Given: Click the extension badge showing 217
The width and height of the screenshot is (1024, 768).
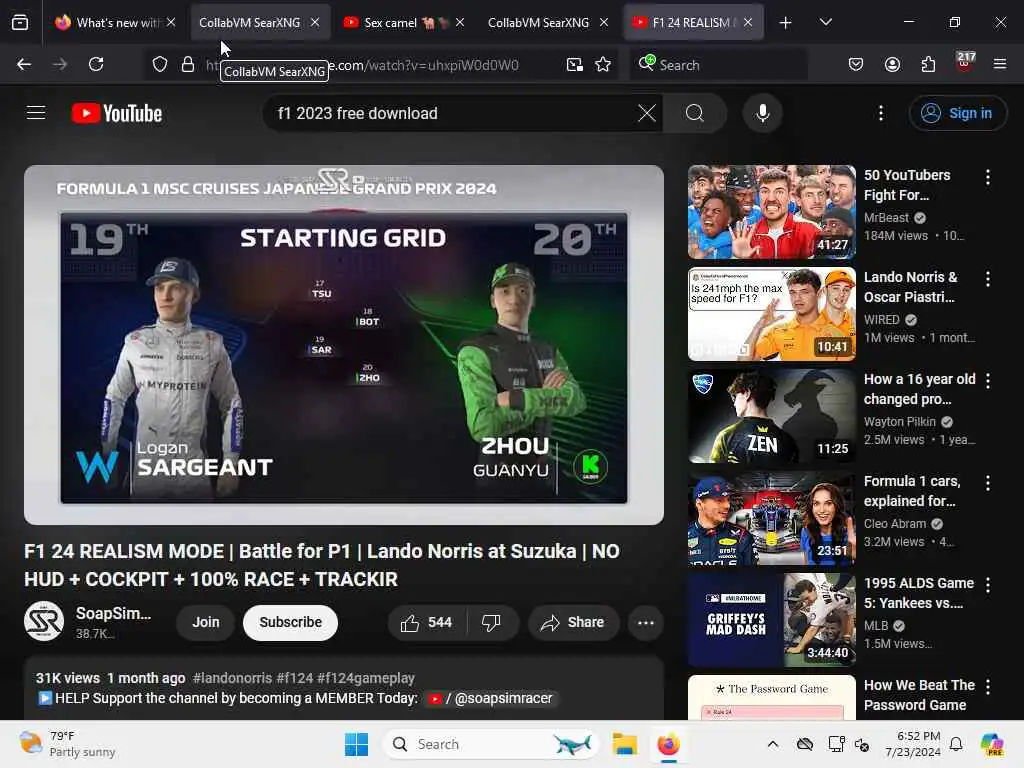Looking at the screenshot, I should [965, 62].
